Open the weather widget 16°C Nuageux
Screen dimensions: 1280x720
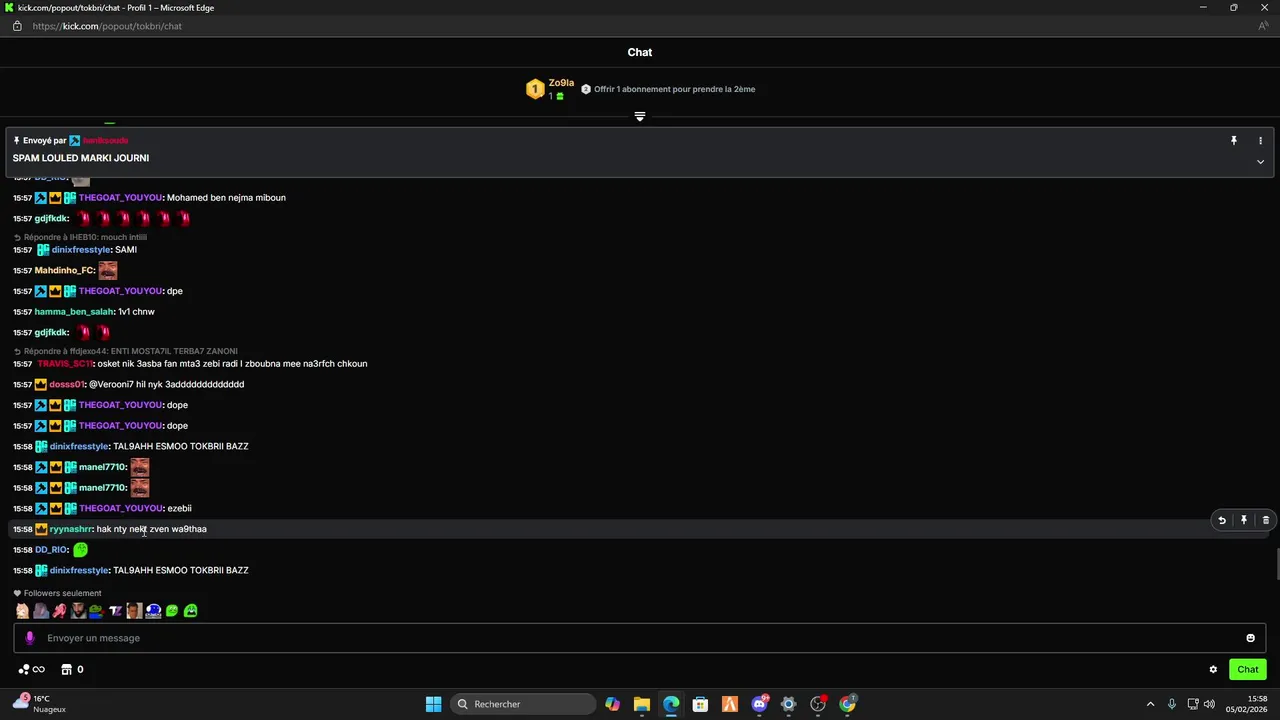(x=40, y=704)
